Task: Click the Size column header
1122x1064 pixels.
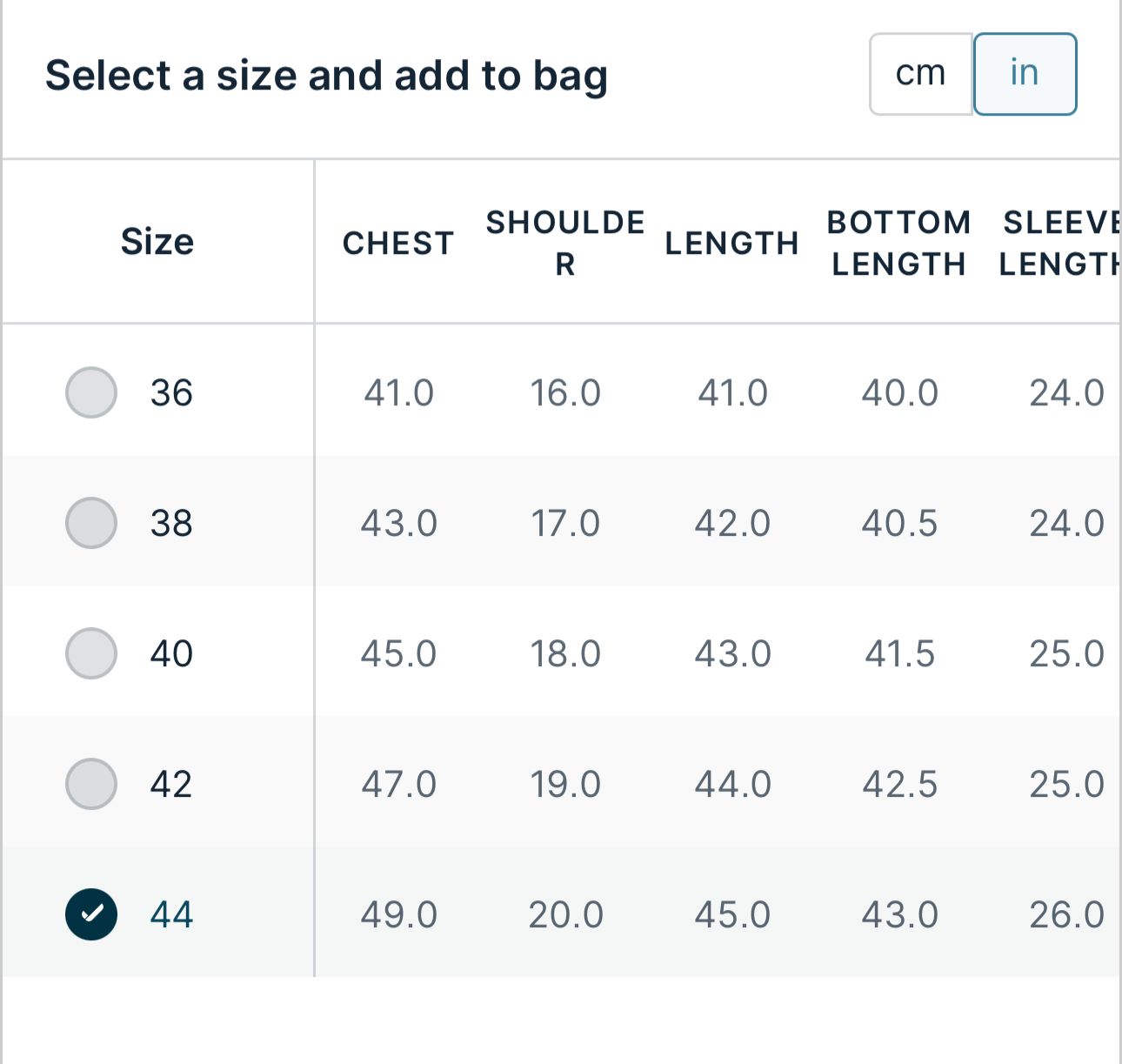Action: click(157, 241)
